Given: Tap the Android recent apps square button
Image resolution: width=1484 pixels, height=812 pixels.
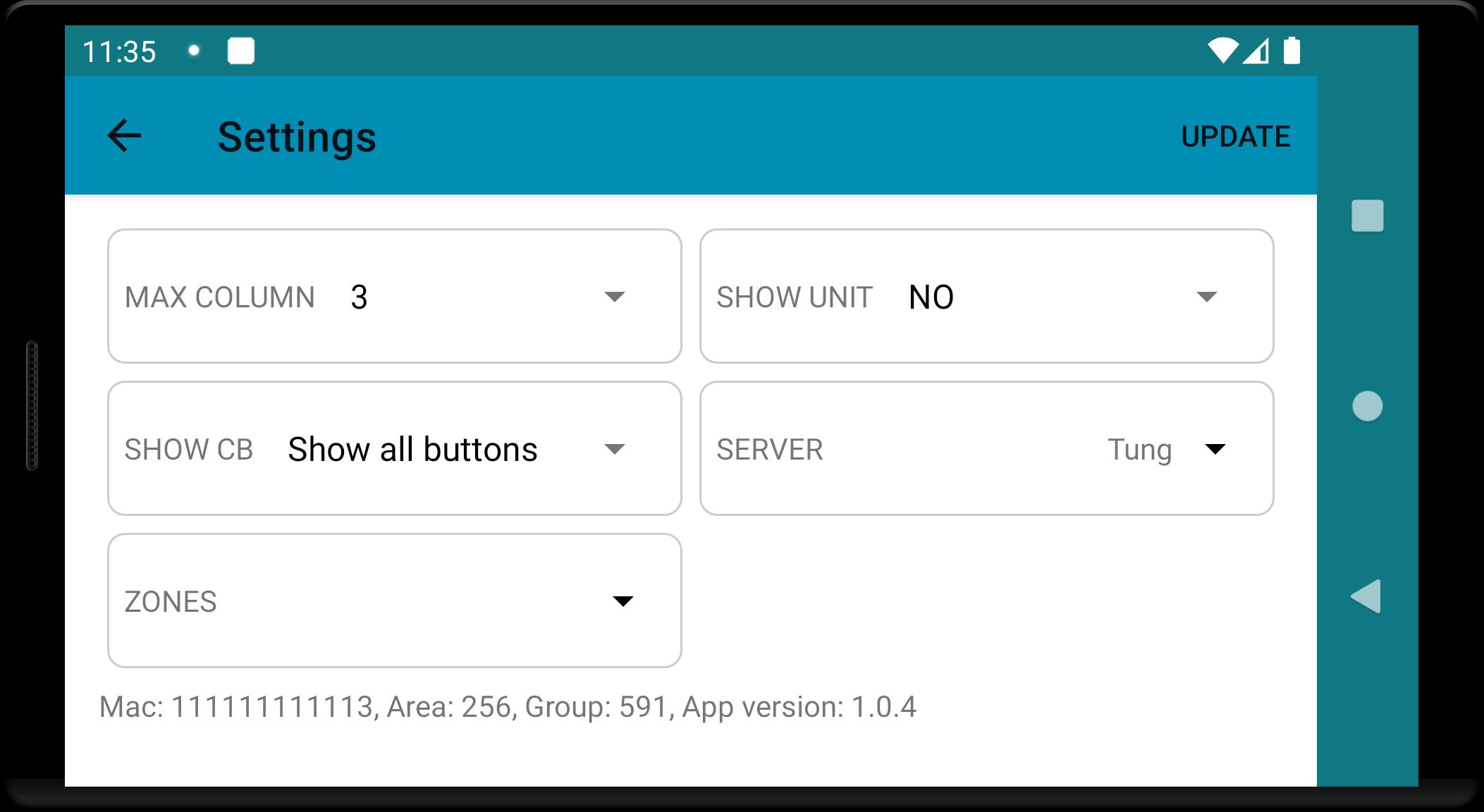Looking at the screenshot, I should tap(1367, 216).
